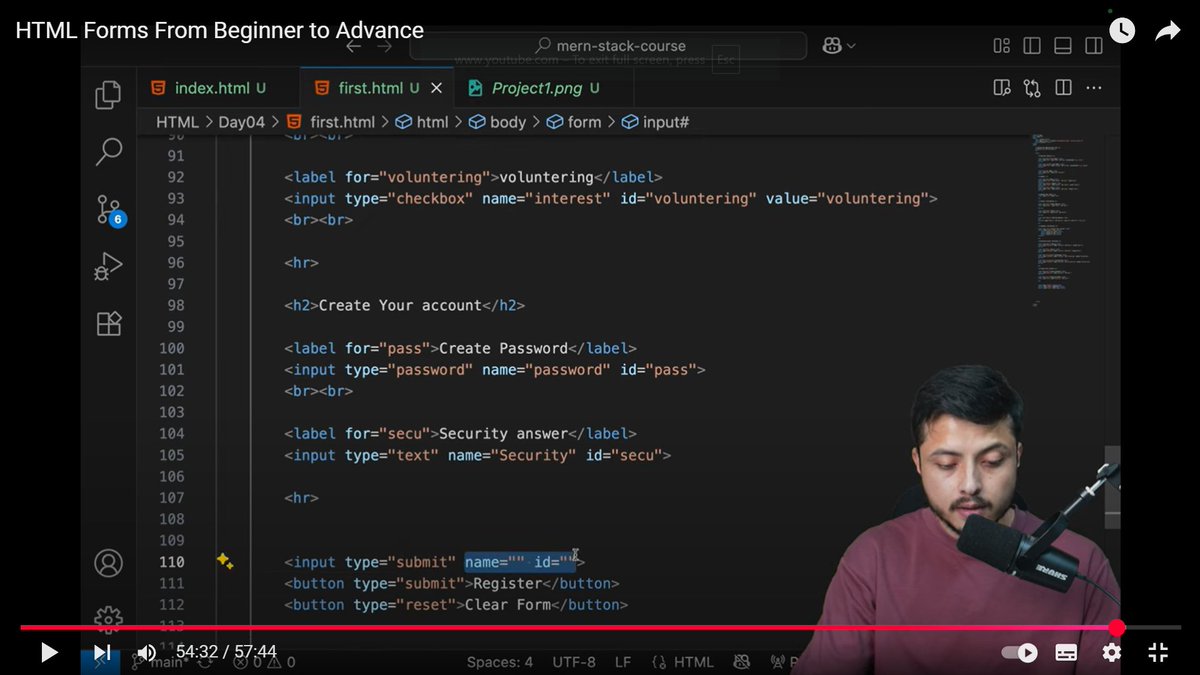Go forward with the title bar arrow
Screen dimensions: 1200x675
(384, 46)
